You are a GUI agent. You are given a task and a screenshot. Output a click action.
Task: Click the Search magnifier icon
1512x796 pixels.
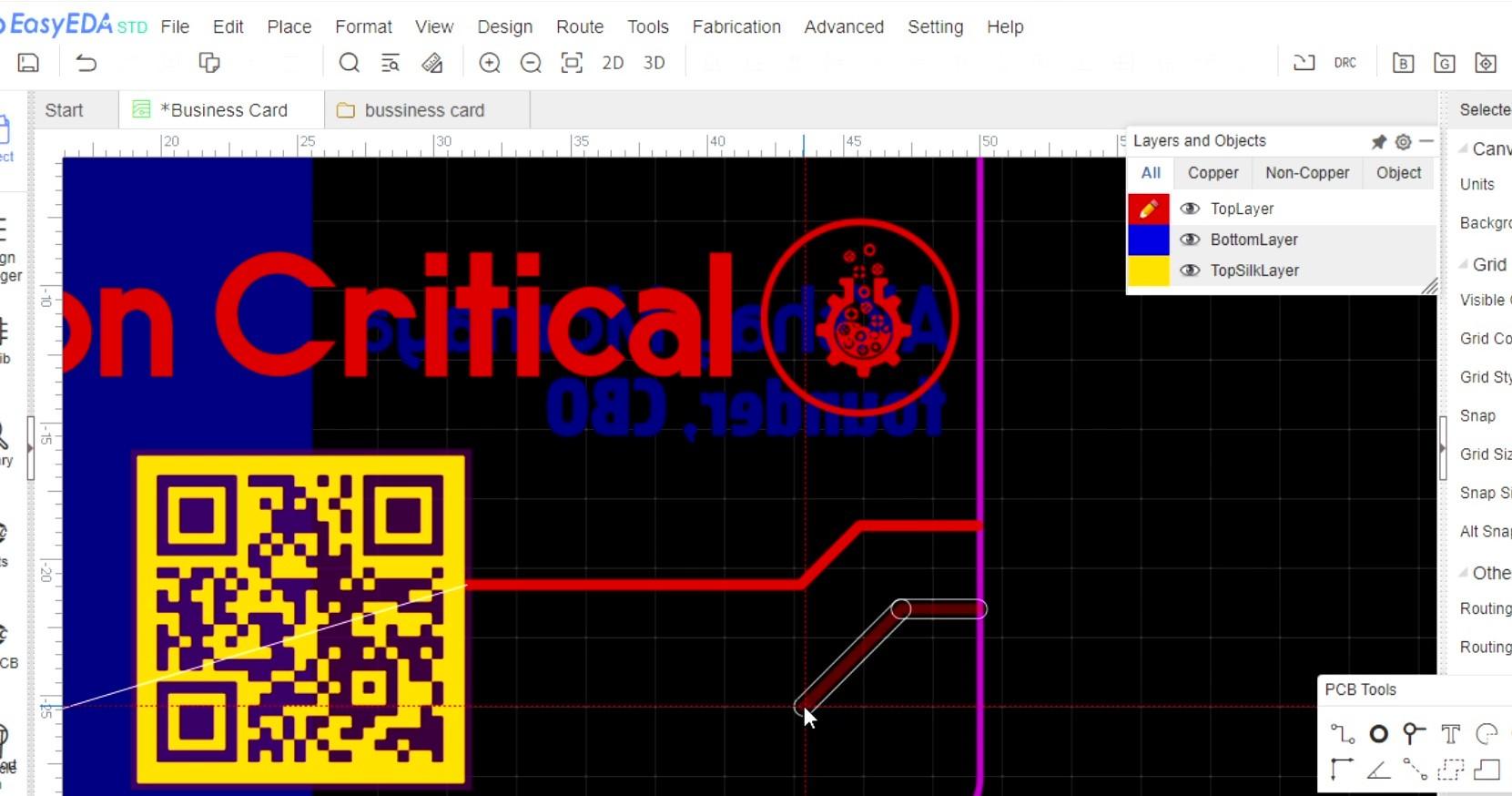point(349,63)
